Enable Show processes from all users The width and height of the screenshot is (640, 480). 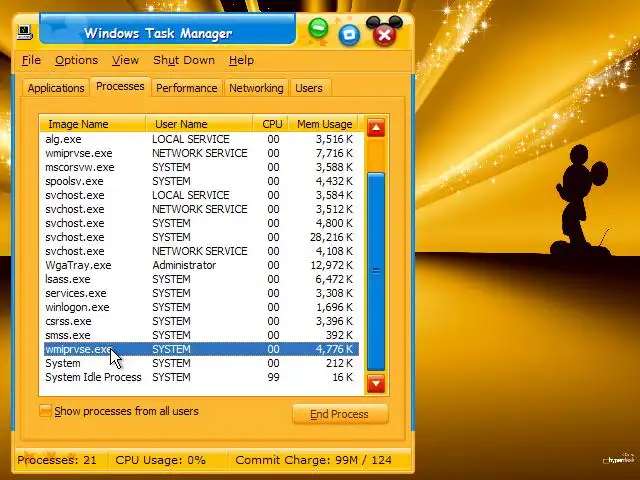click(45, 411)
